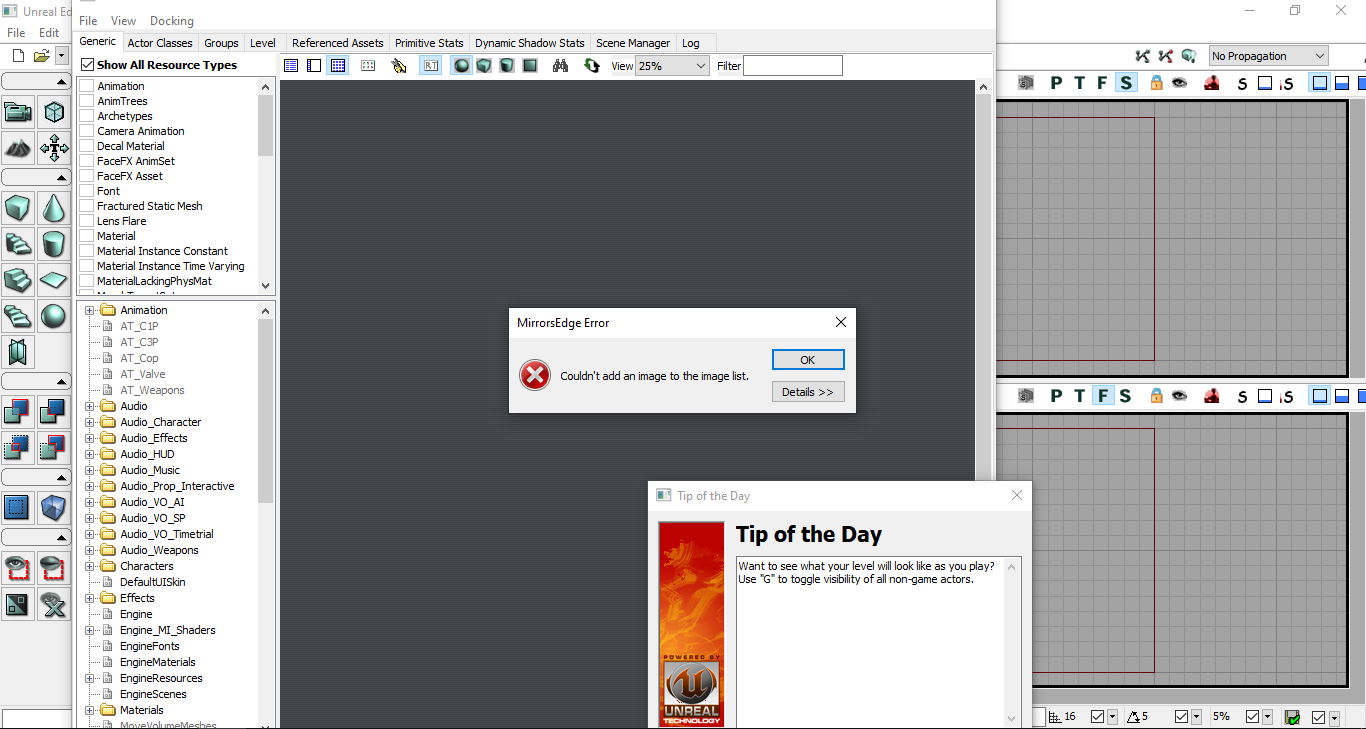The image size is (1366, 729).
Task: Open the Docking menu
Action: (172, 21)
